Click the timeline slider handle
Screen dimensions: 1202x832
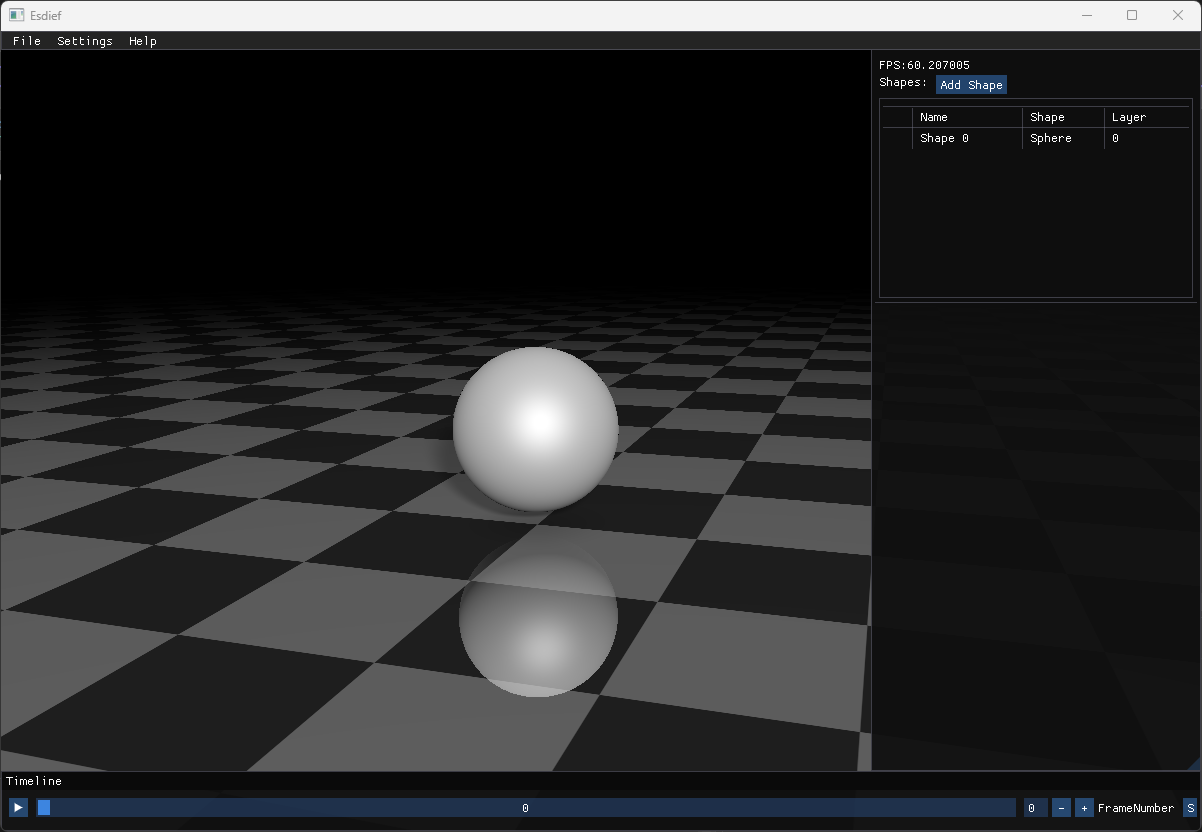tap(44, 808)
